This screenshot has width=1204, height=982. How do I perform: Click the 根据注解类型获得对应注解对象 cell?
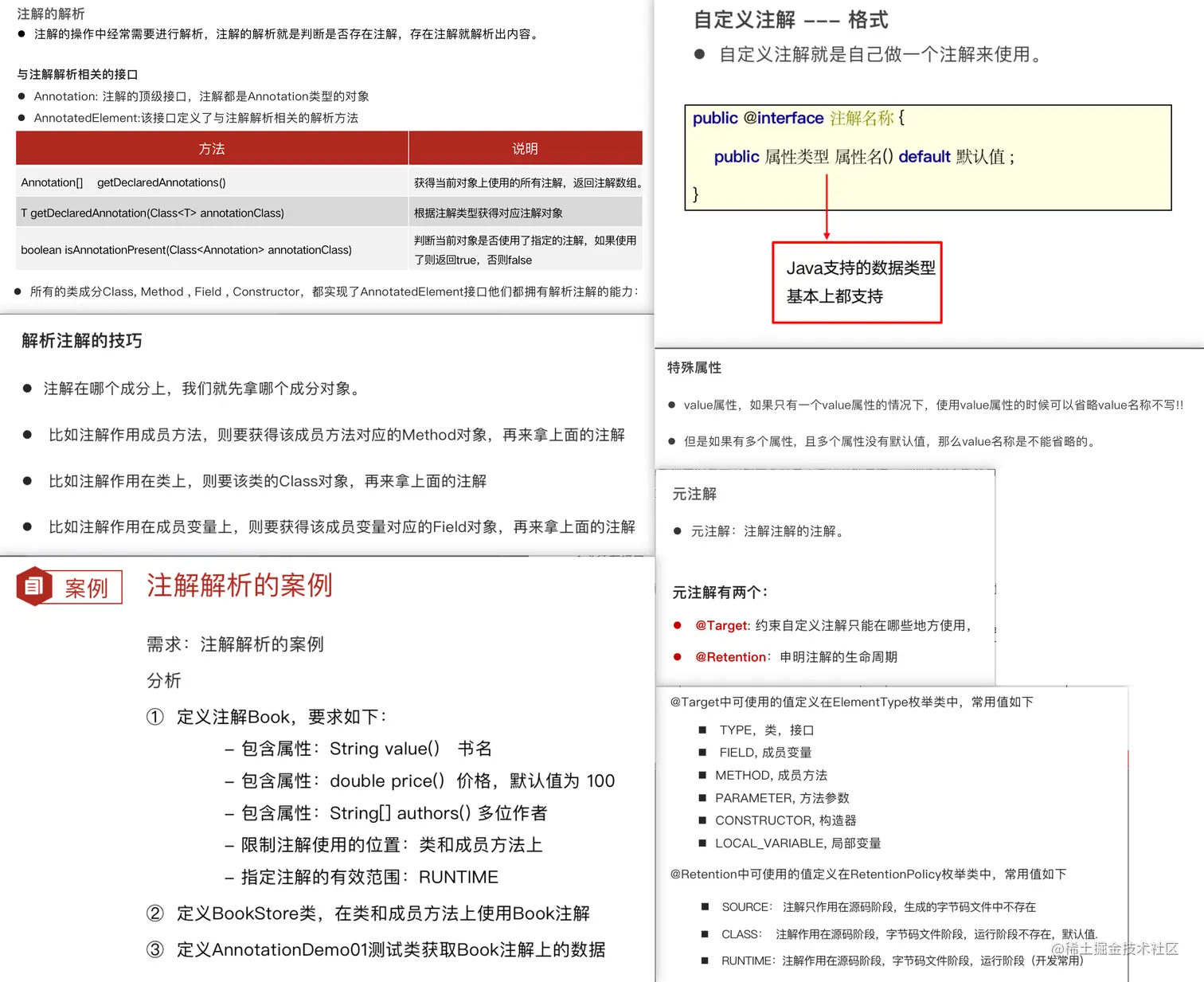(x=526, y=213)
